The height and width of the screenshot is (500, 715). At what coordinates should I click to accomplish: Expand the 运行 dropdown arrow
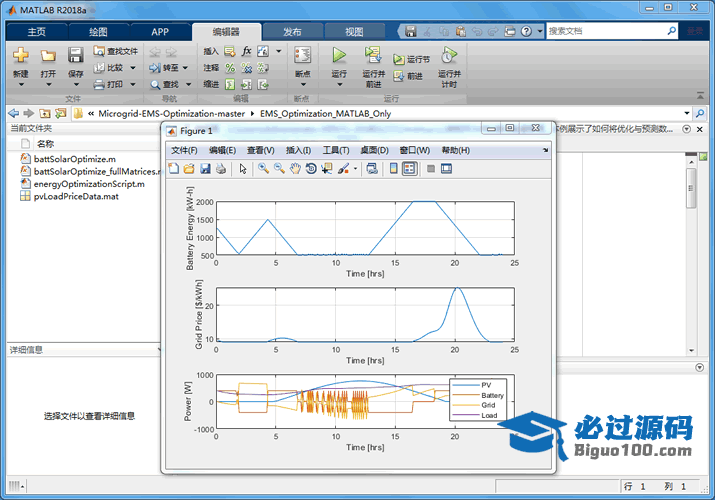[x=339, y=85]
